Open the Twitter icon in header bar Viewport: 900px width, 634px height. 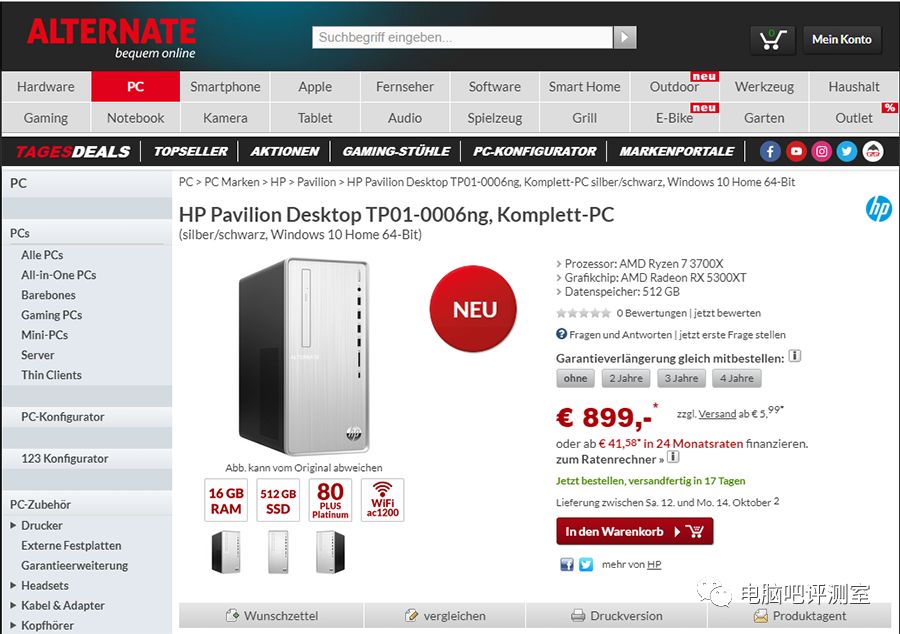tap(847, 151)
